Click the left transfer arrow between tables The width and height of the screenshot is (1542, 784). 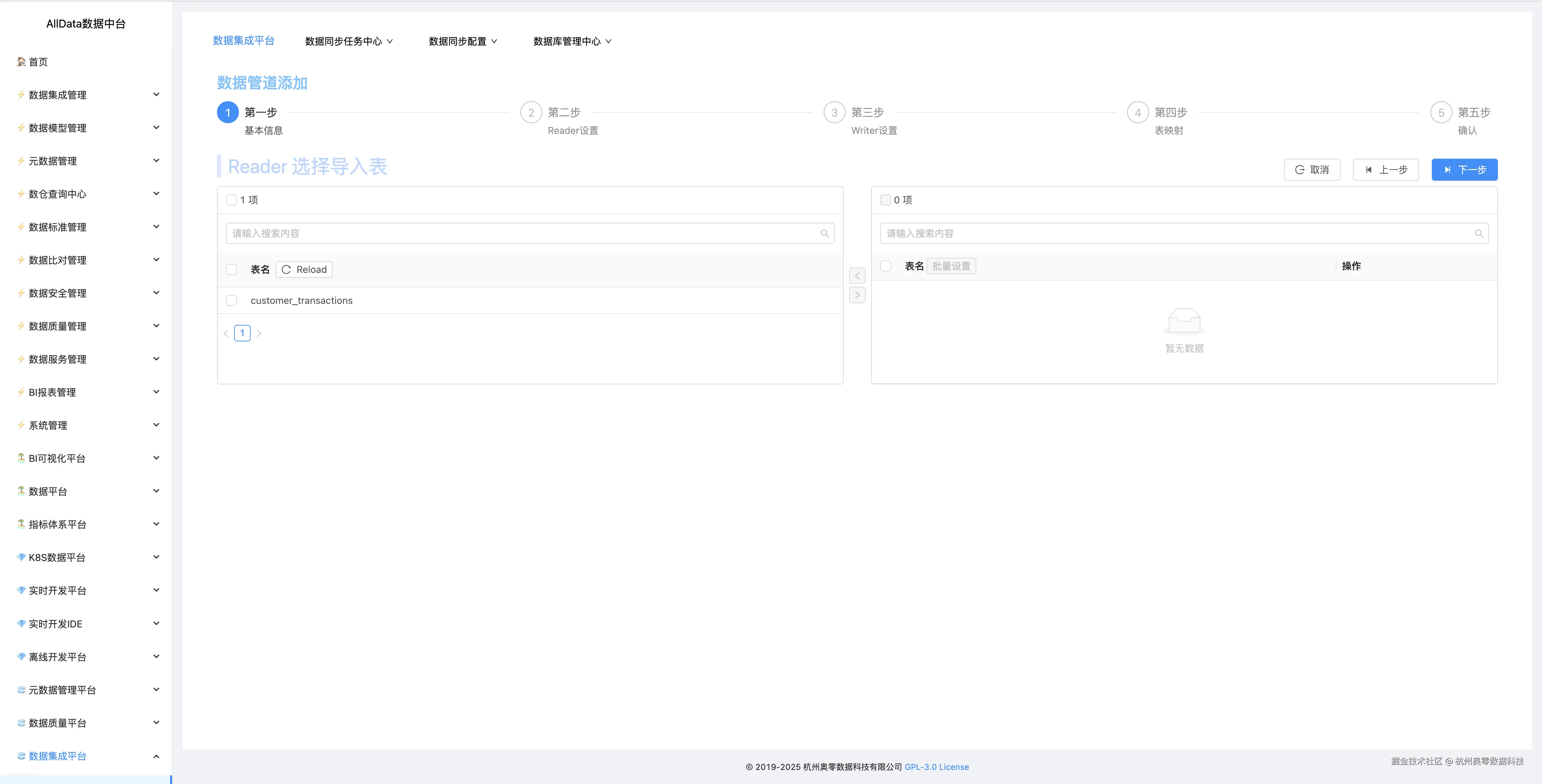click(x=857, y=275)
